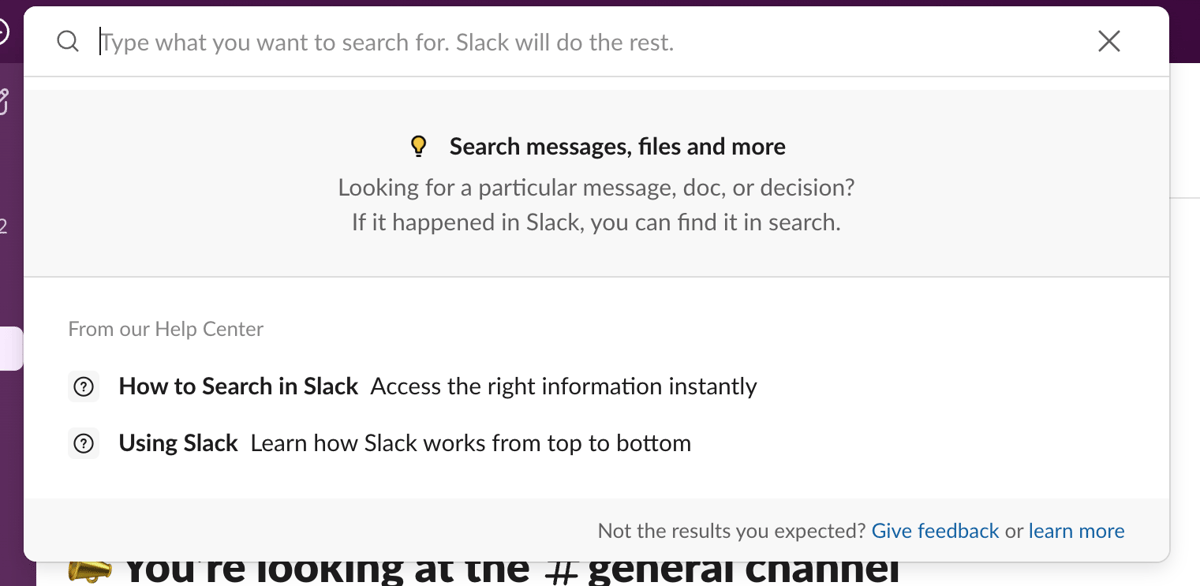Click the megaphone emoji near the channel banner
The height and width of the screenshot is (586, 1200).
pyautogui.click(x=92, y=570)
